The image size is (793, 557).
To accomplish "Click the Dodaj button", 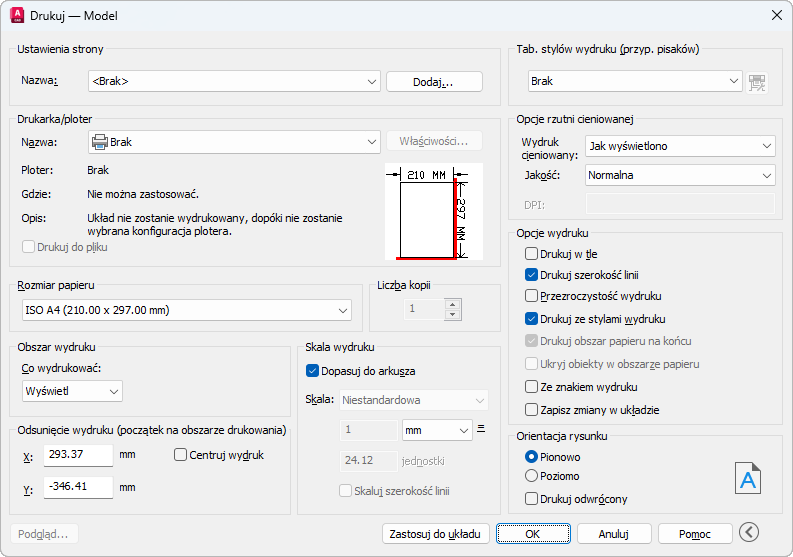I will point(434,81).
